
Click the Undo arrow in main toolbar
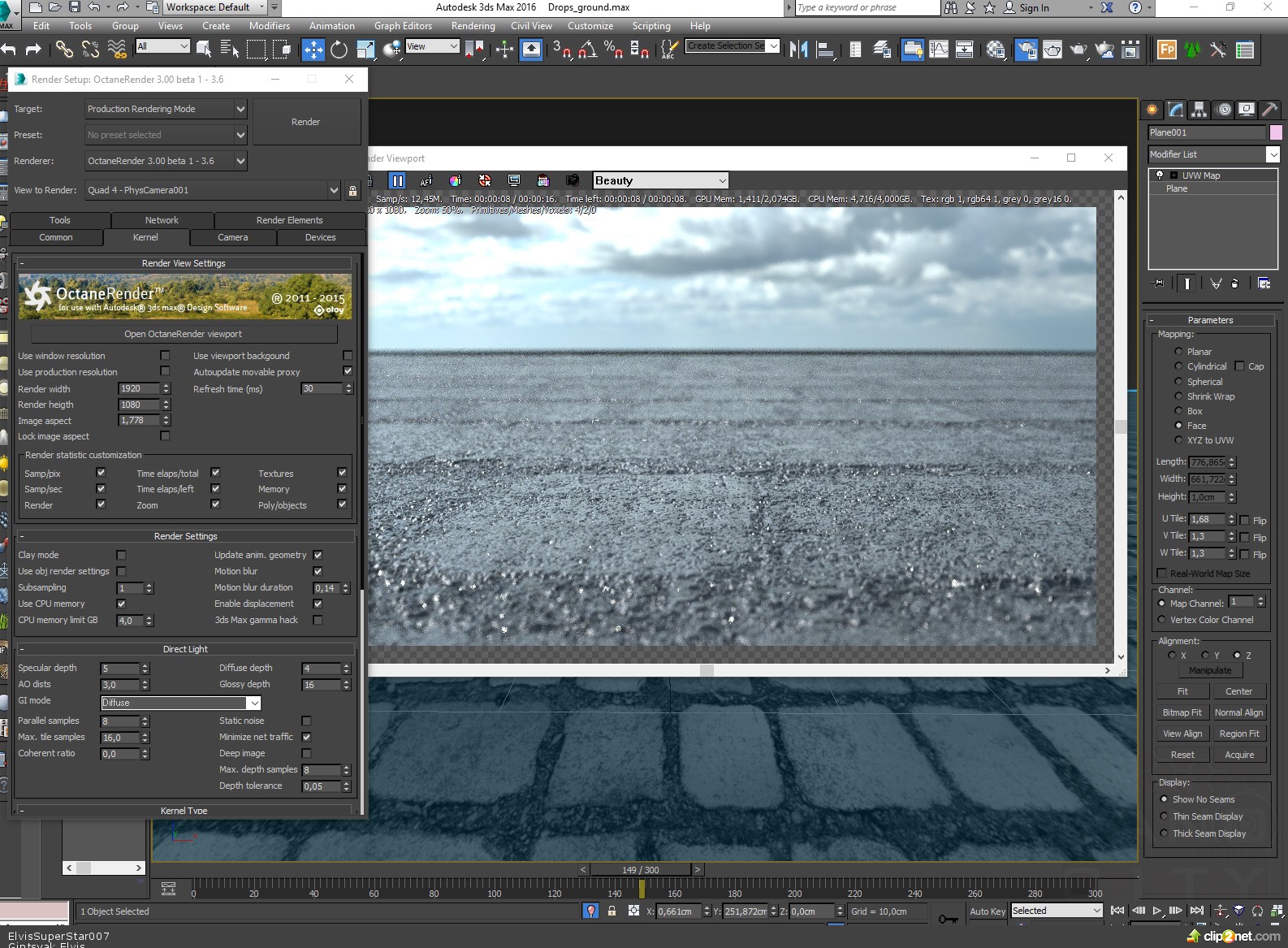10,50
